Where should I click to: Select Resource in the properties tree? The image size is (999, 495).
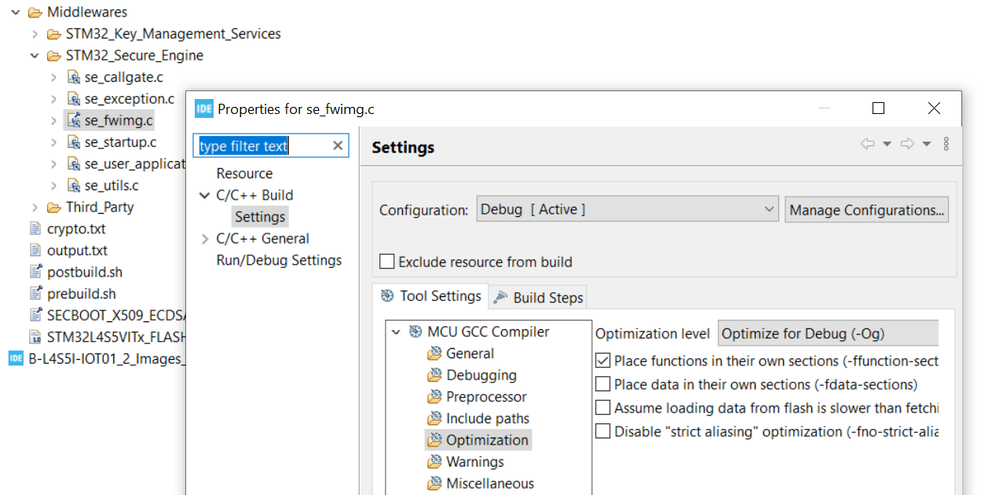pyautogui.click(x=244, y=174)
